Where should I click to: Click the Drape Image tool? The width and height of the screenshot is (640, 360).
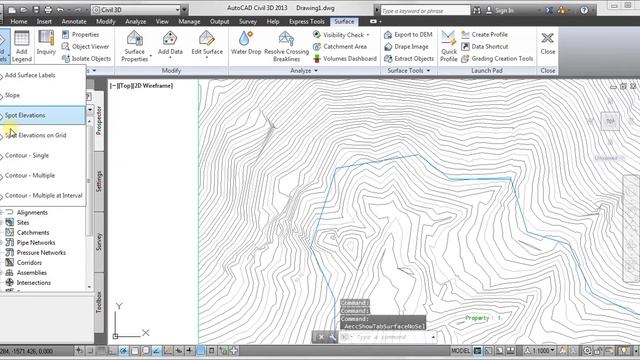coord(406,47)
